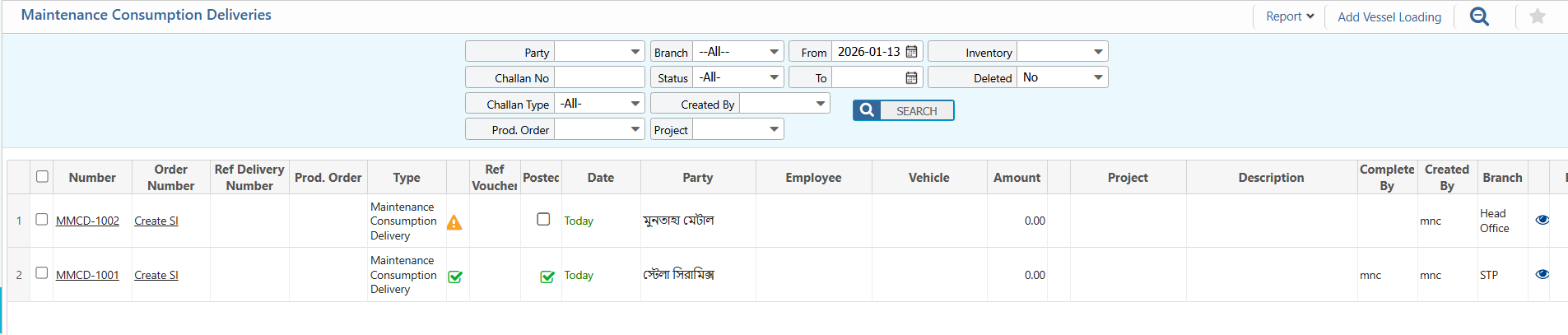The image size is (1568, 335).
Task: Click the Vehicle column header
Action: [x=929, y=177]
